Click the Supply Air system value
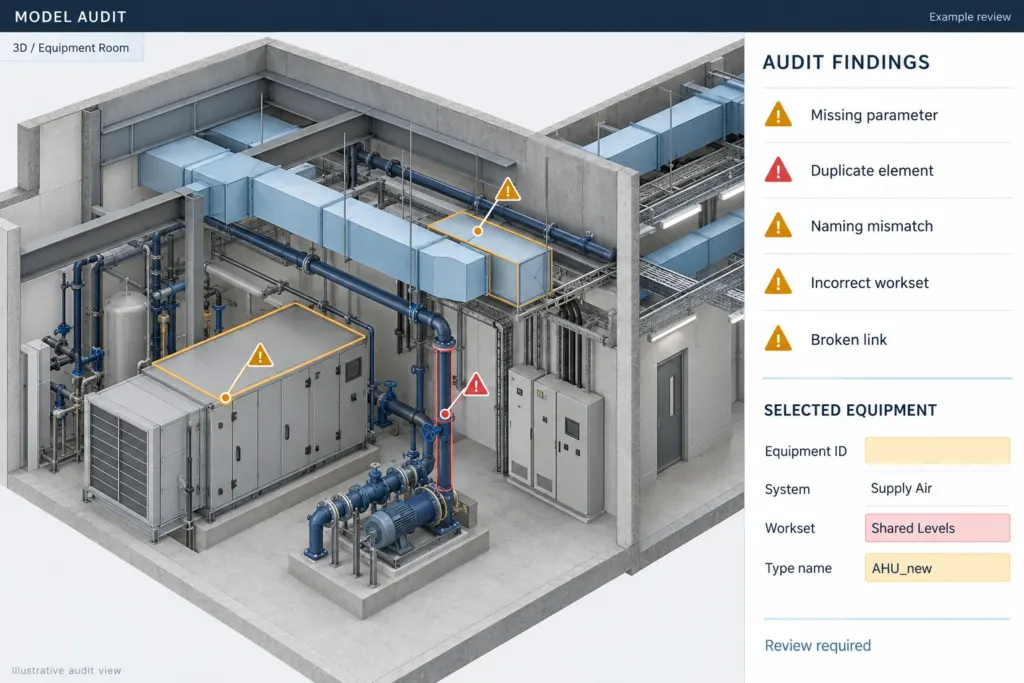The image size is (1024, 683). pos(901,488)
